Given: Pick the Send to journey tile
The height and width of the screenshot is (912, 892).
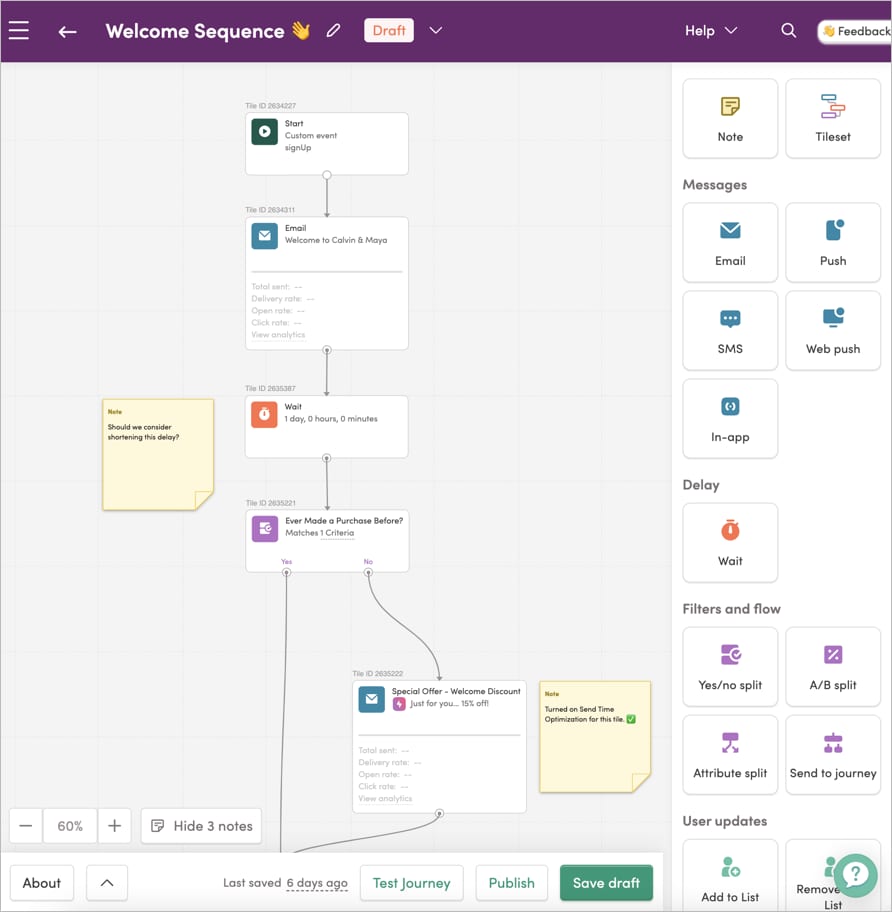Looking at the screenshot, I should pos(833,755).
